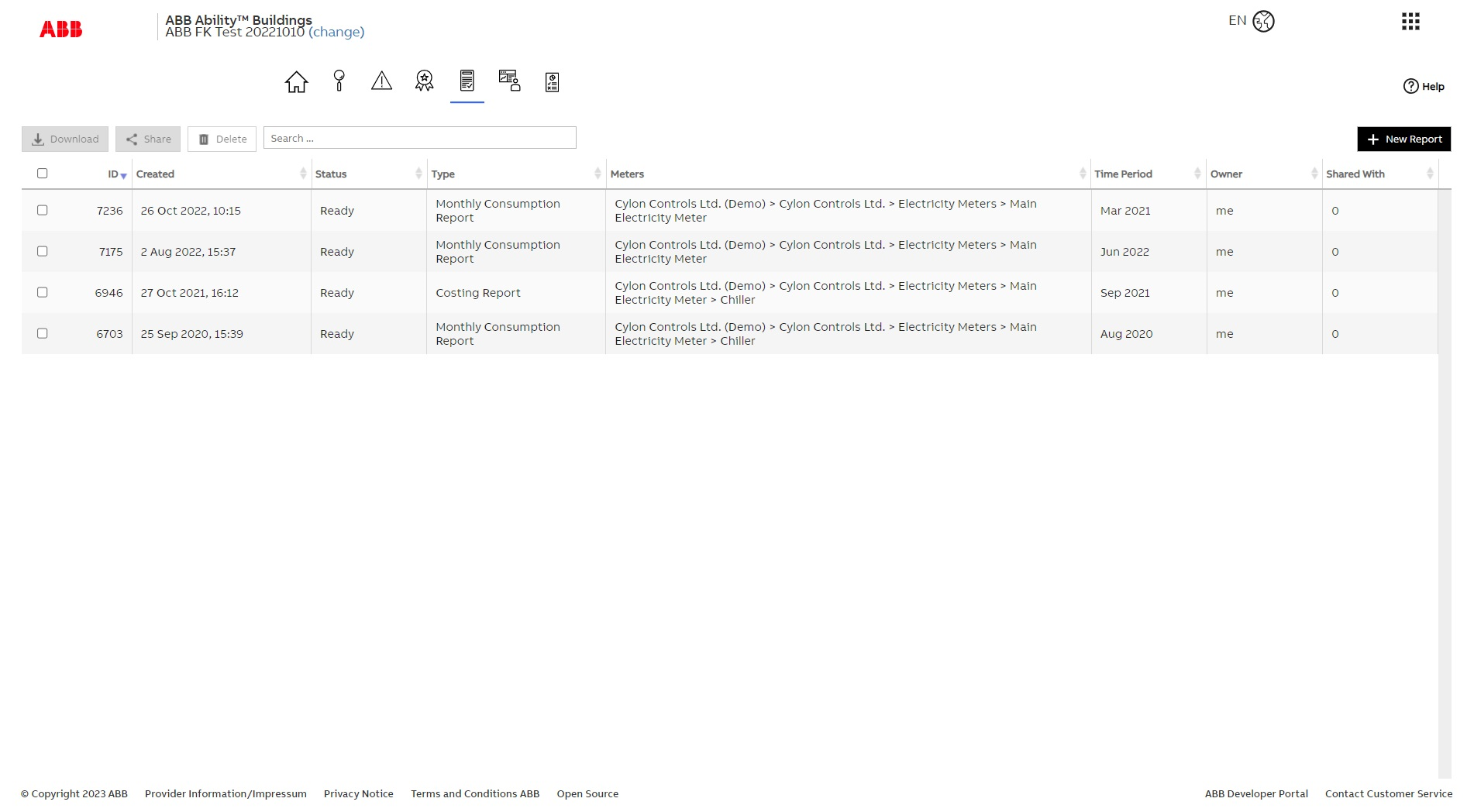The width and height of the screenshot is (1474, 812).
Task: Open the magnifying glass analysis view
Action: tap(339, 81)
